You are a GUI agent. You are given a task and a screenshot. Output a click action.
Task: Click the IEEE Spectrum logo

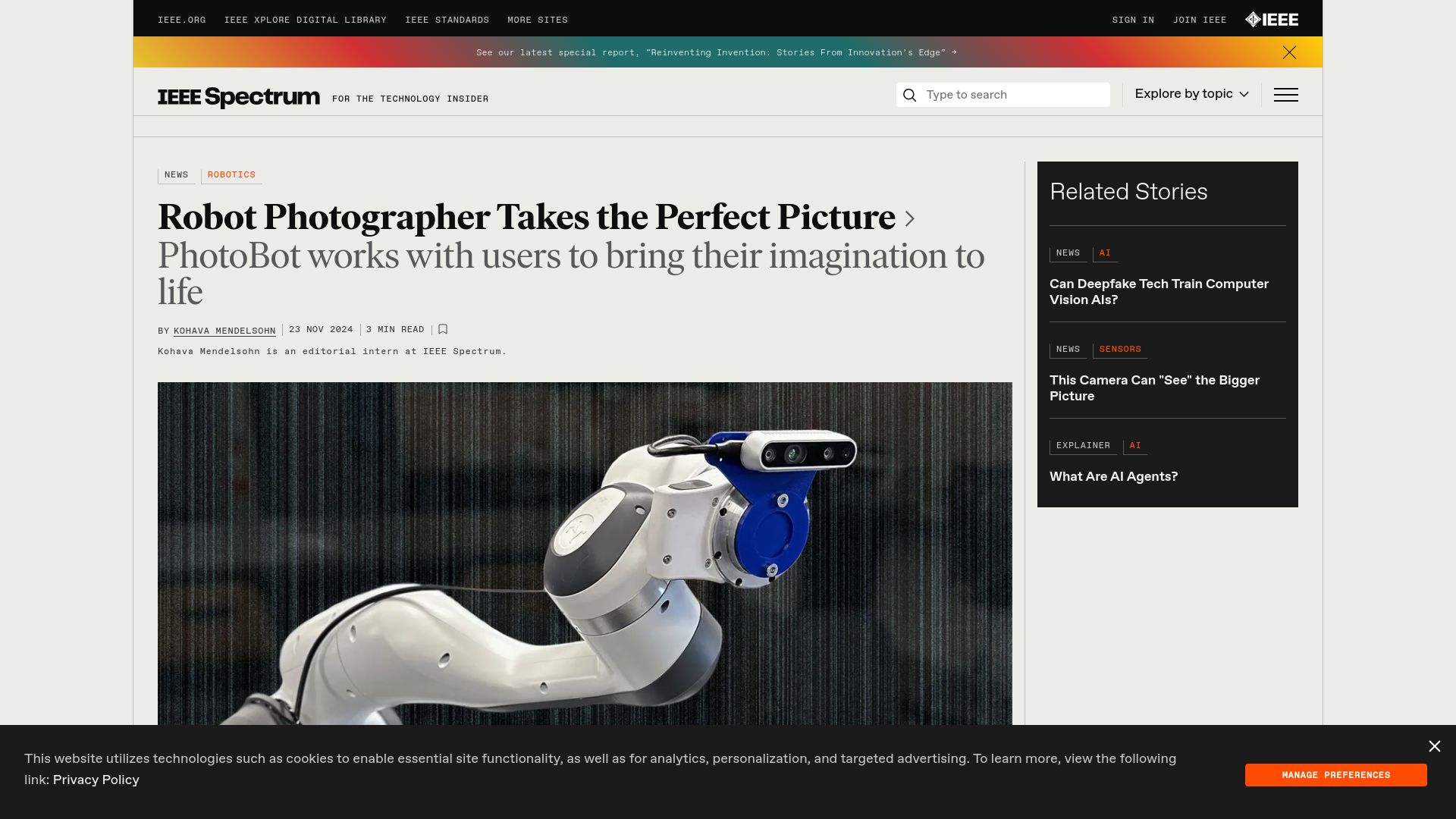tap(239, 96)
